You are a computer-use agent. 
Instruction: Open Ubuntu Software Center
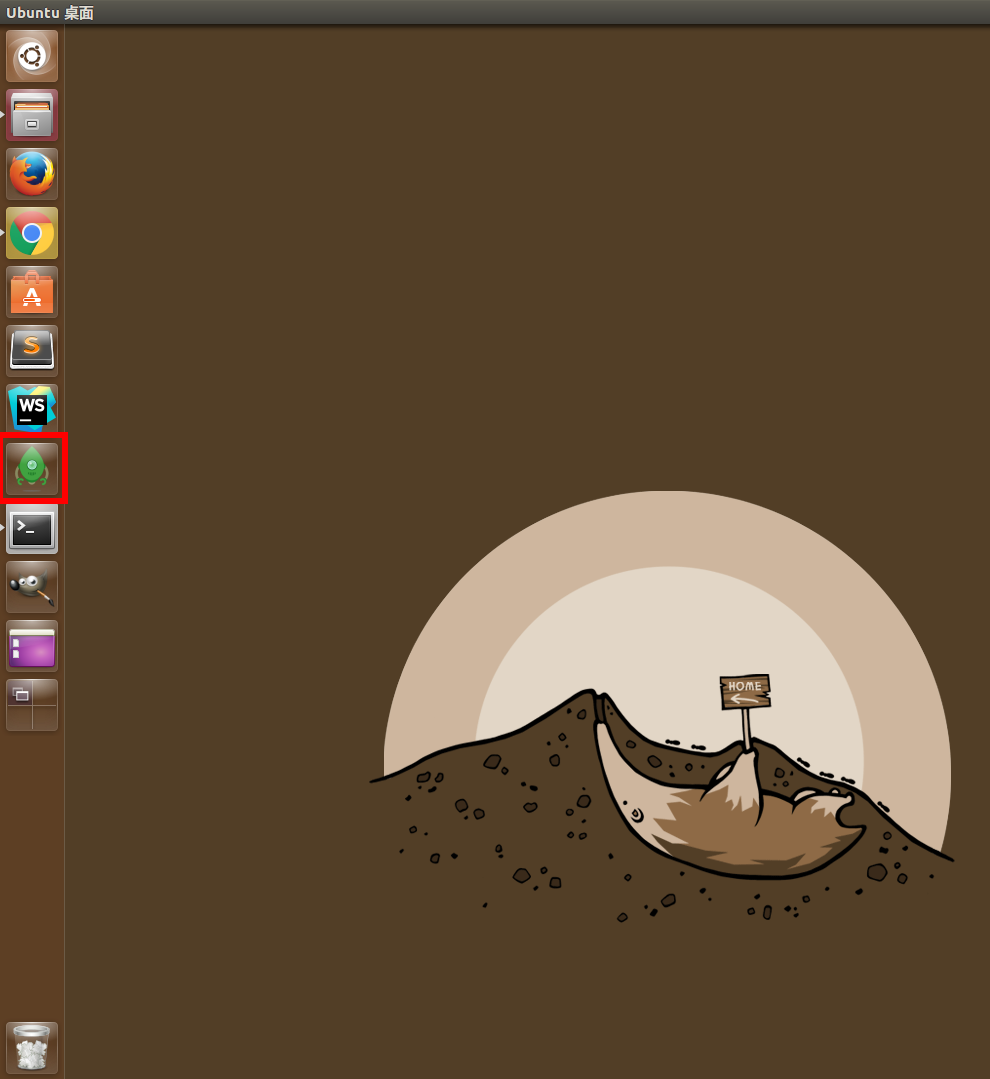click(32, 292)
